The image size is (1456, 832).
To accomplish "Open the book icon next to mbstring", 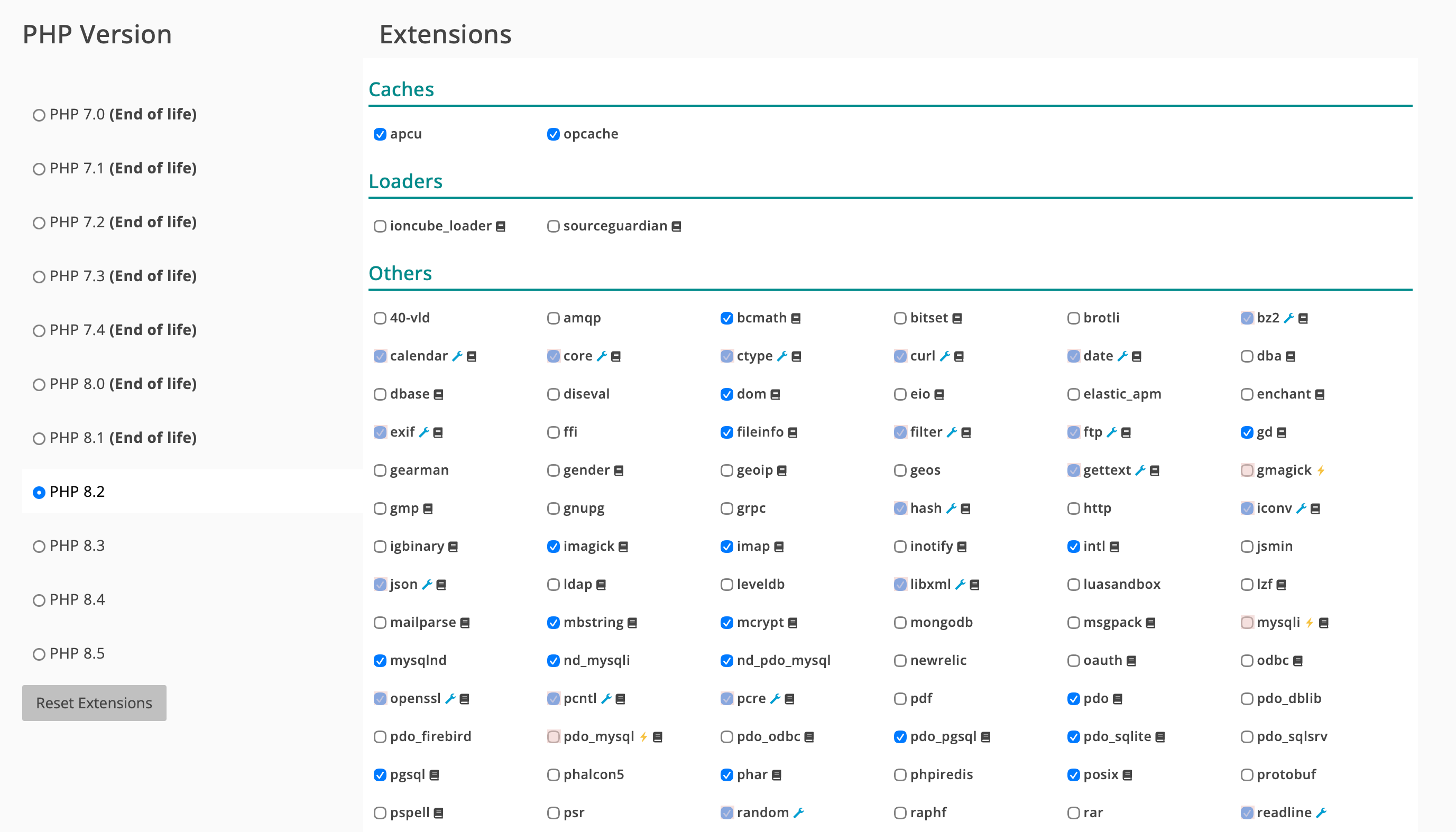I will tap(632, 623).
